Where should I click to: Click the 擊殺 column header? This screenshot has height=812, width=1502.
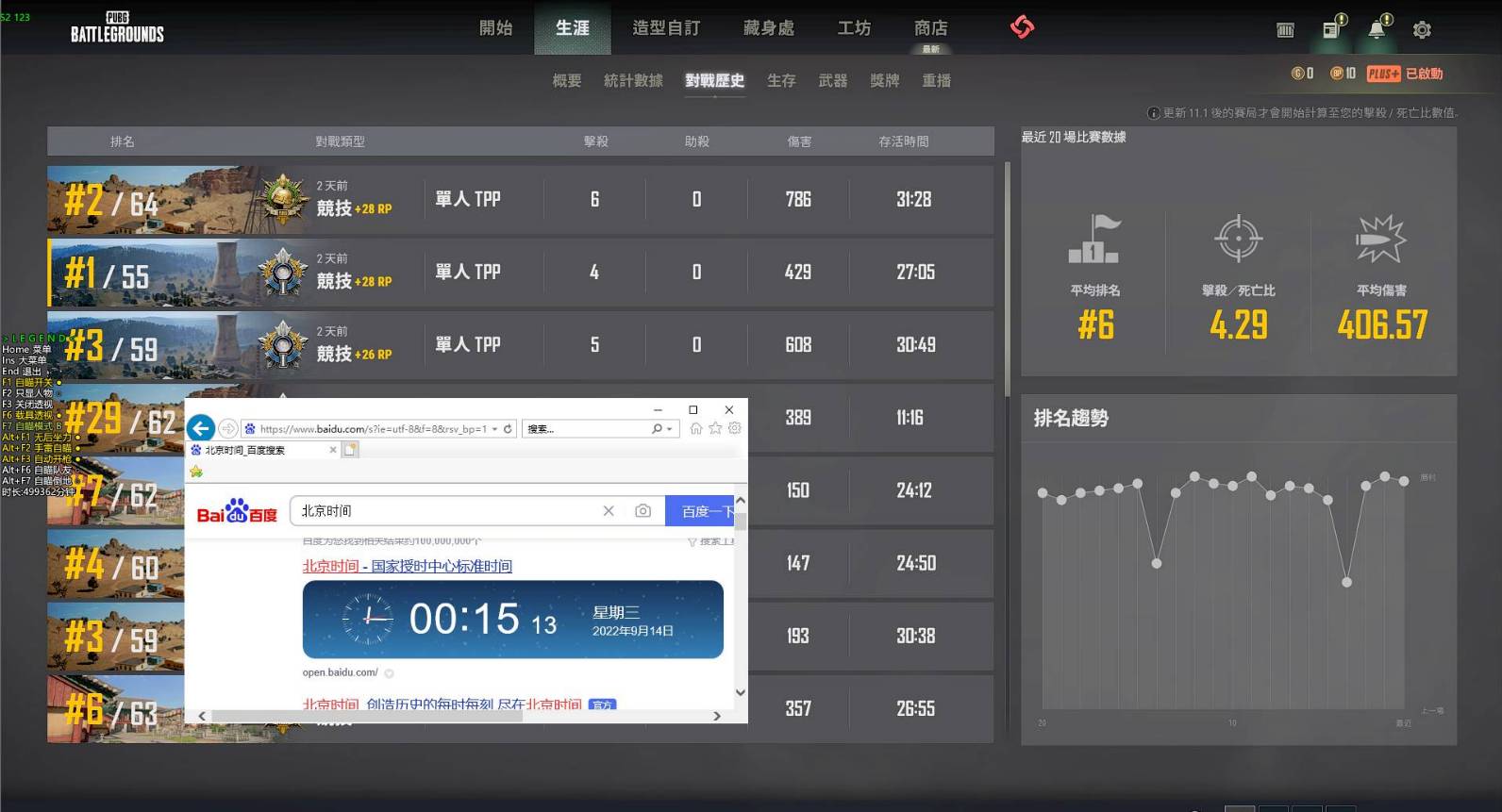pyautogui.click(x=595, y=141)
